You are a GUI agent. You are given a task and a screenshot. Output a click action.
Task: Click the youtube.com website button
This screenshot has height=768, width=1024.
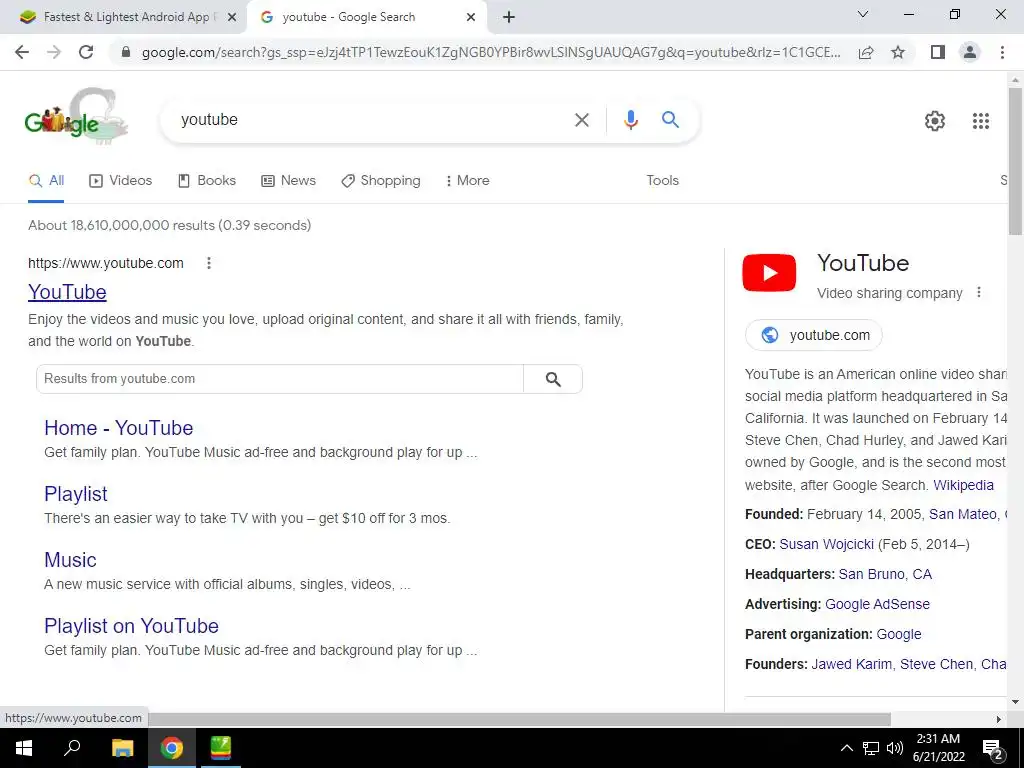point(814,335)
